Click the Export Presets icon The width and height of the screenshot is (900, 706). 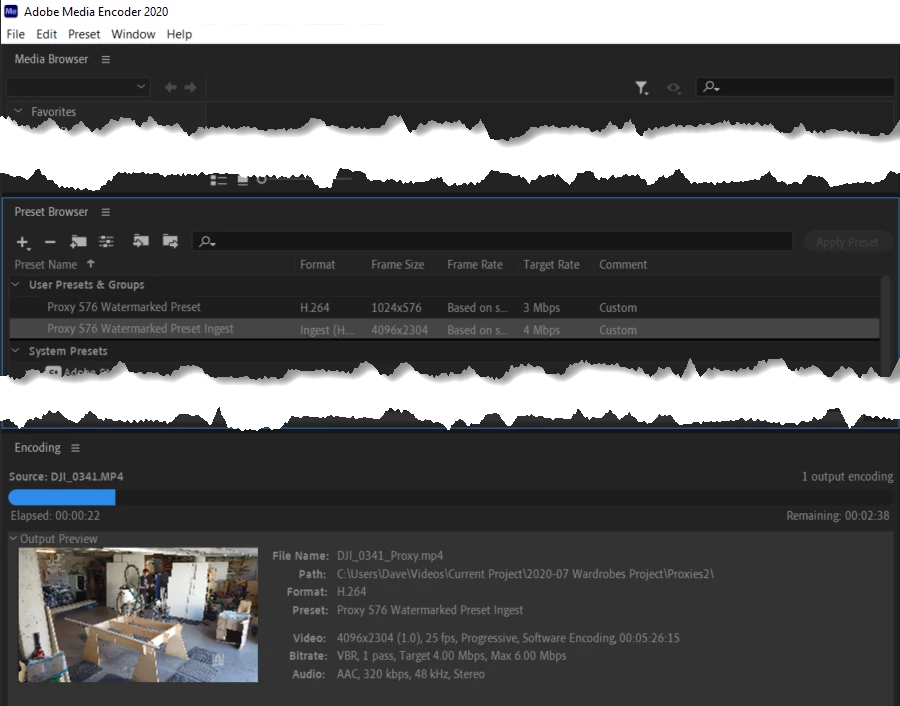(x=170, y=241)
